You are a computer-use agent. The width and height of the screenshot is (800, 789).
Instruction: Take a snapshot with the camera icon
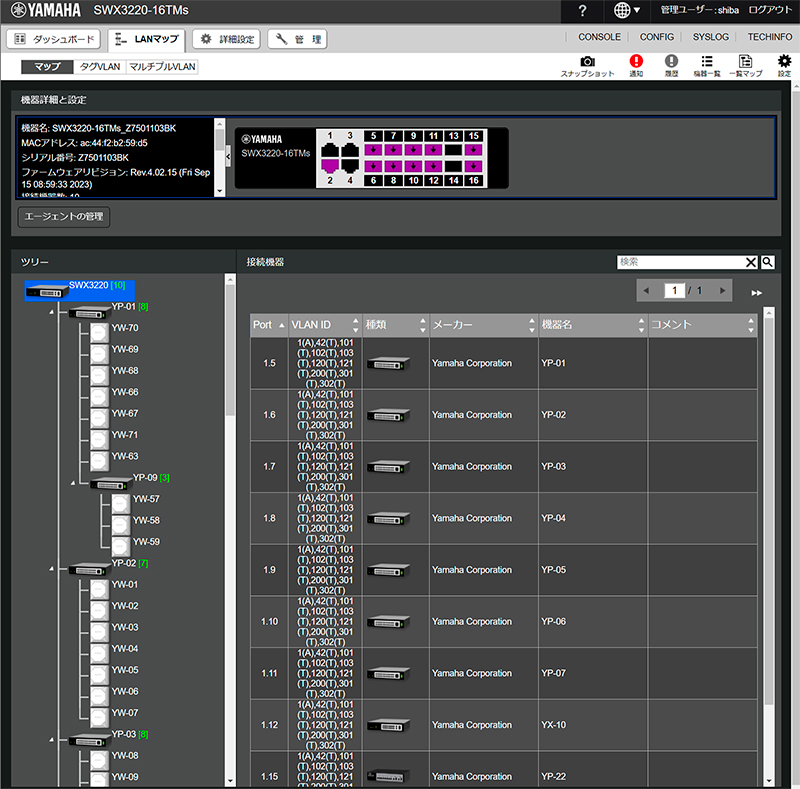pos(587,66)
